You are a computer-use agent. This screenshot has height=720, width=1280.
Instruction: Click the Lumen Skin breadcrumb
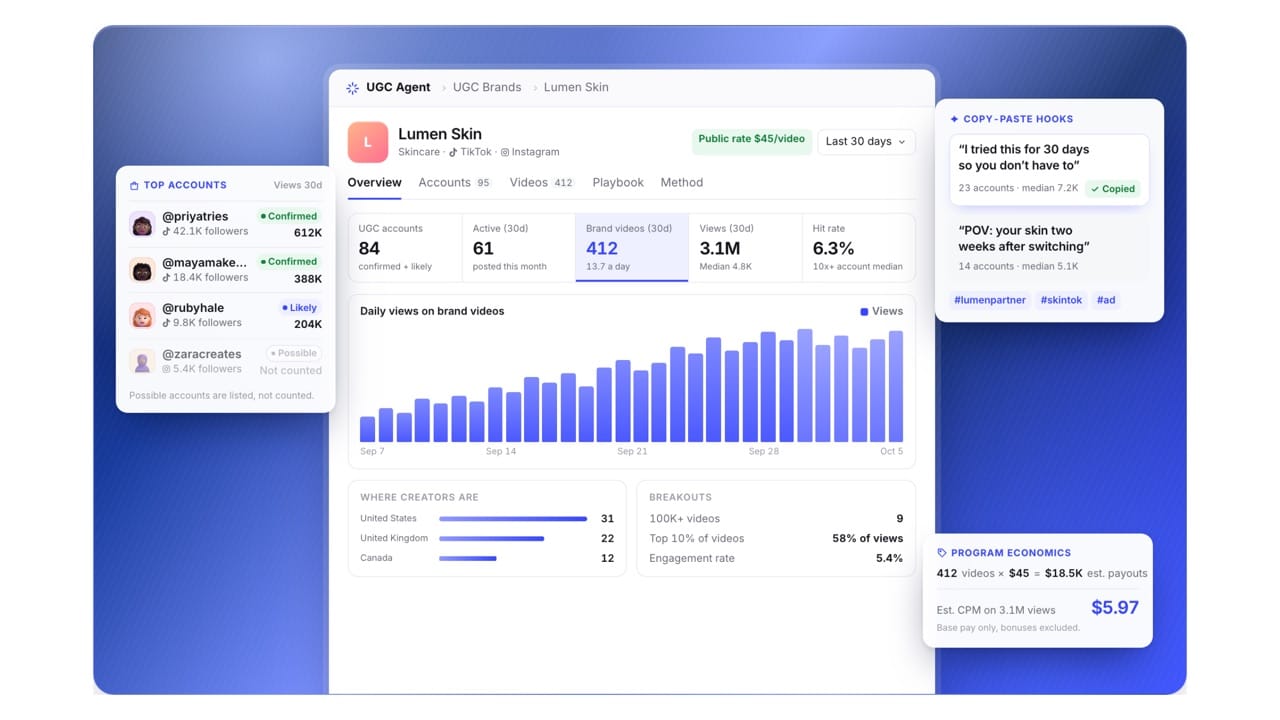pyautogui.click(x=576, y=87)
